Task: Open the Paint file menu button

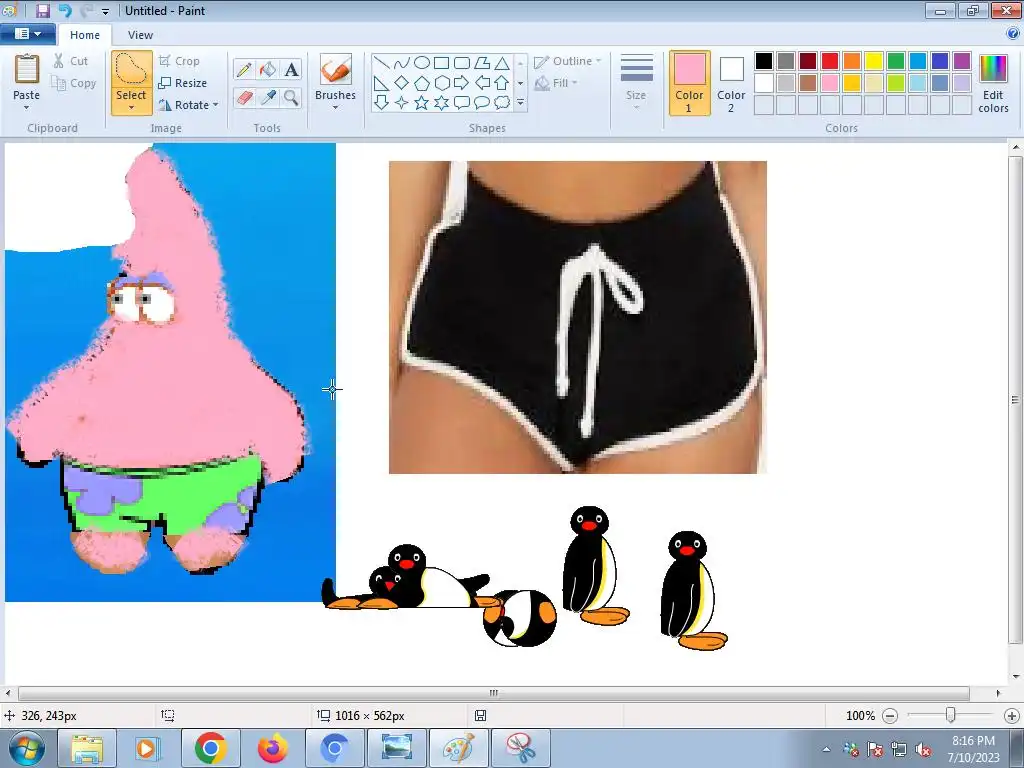Action: pyautogui.click(x=27, y=34)
